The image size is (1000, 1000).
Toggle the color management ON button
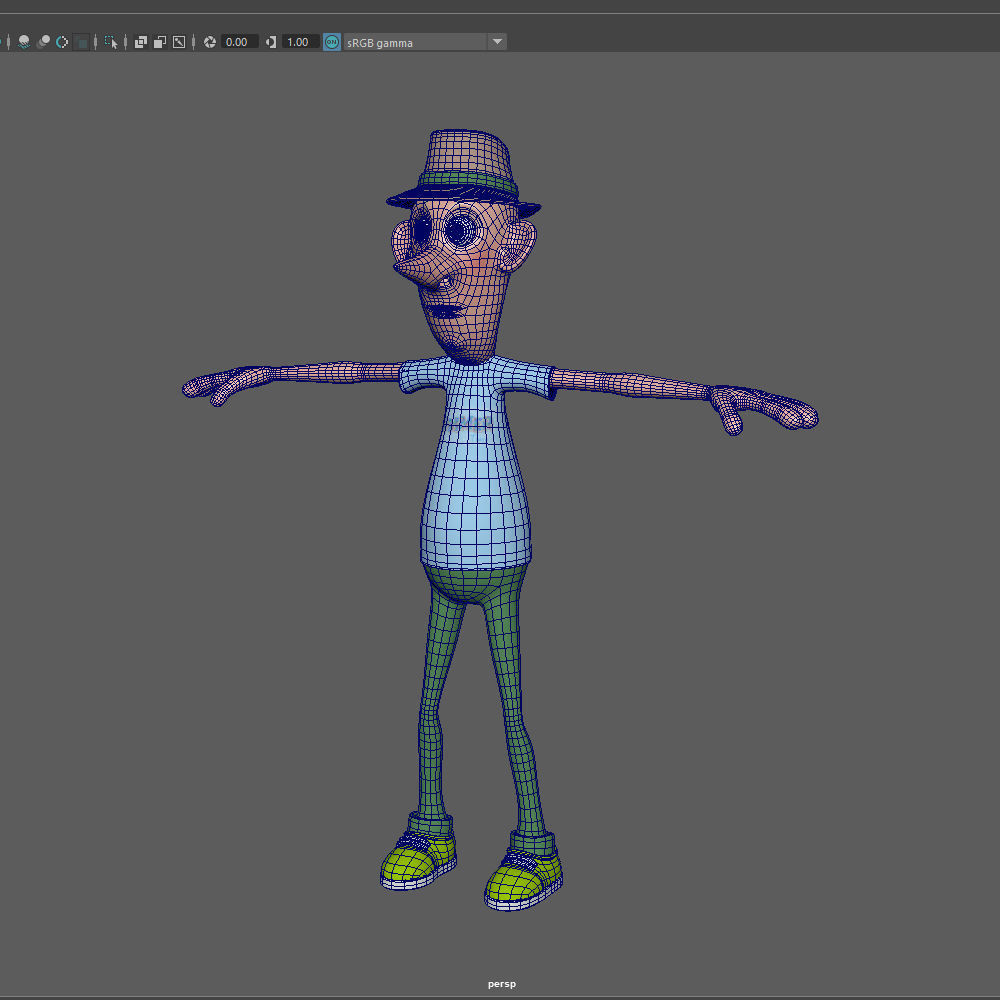pyautogui.click(x=332, y=42)
